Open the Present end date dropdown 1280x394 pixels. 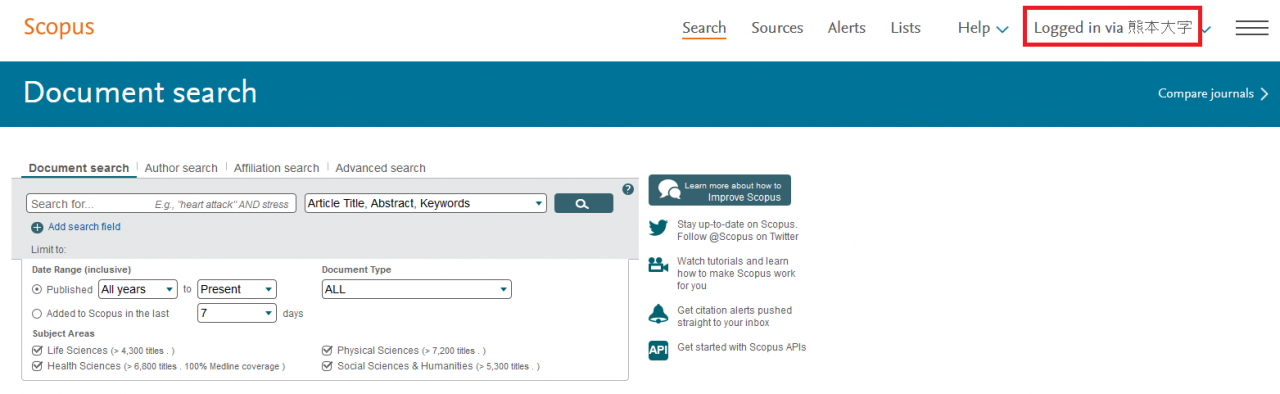pyautogui.click(x=237, y=289)
